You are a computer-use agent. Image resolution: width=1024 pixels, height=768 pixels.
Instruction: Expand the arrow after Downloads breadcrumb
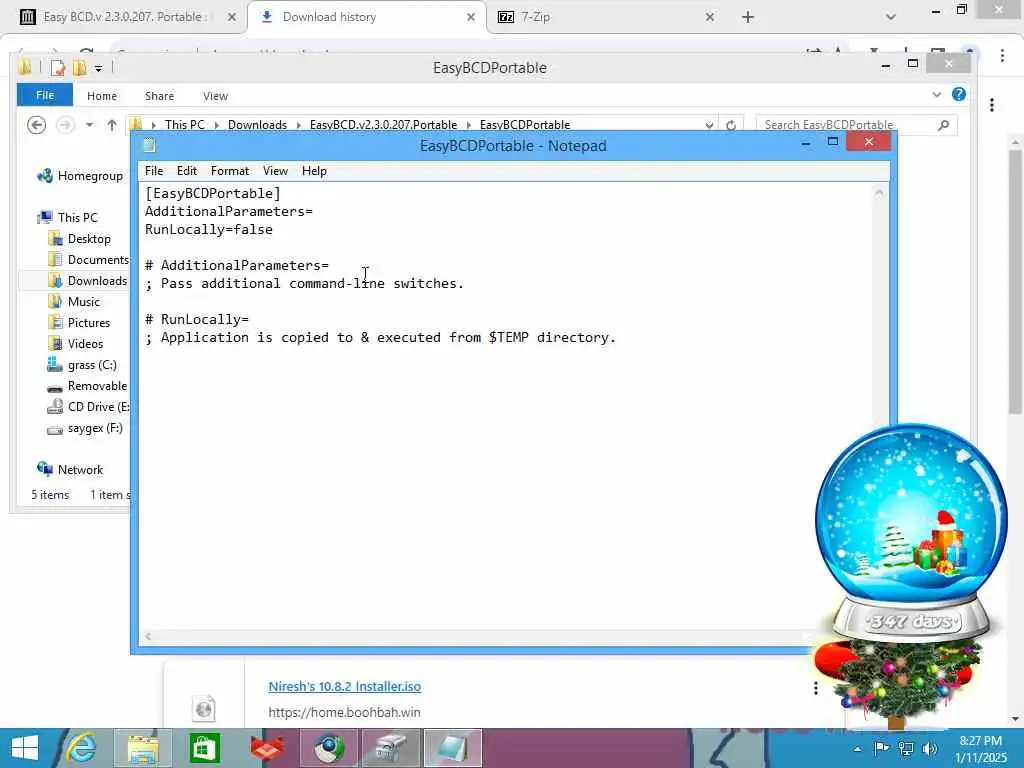pyautogui.click(x=298, y=125)
